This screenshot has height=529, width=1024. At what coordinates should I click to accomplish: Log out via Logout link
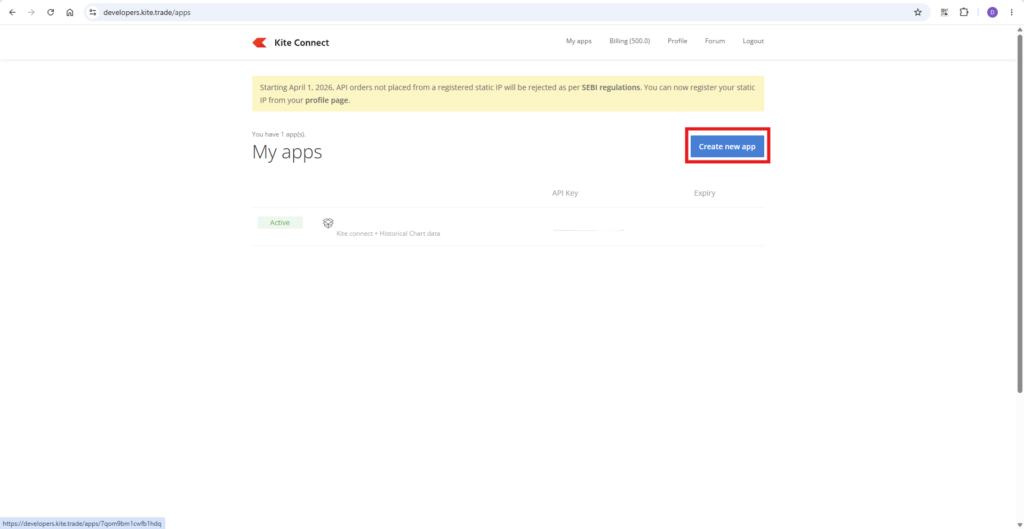pyautogui.click(x=753, y=41)
